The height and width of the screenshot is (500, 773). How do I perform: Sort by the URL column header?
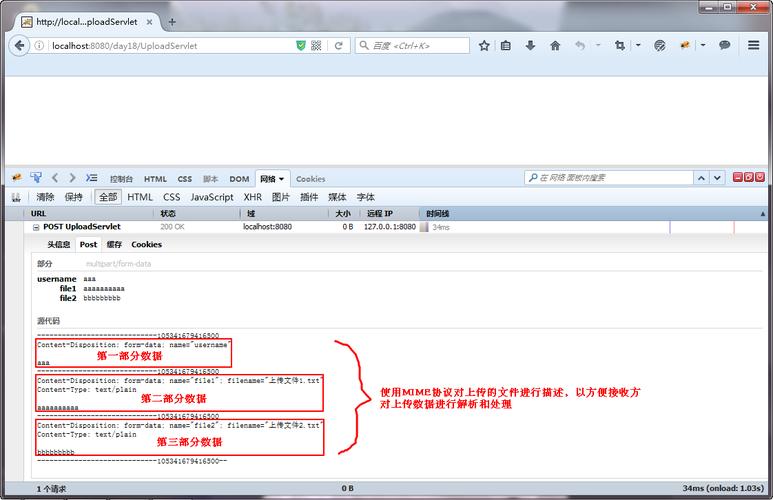(x=89, y=214)
